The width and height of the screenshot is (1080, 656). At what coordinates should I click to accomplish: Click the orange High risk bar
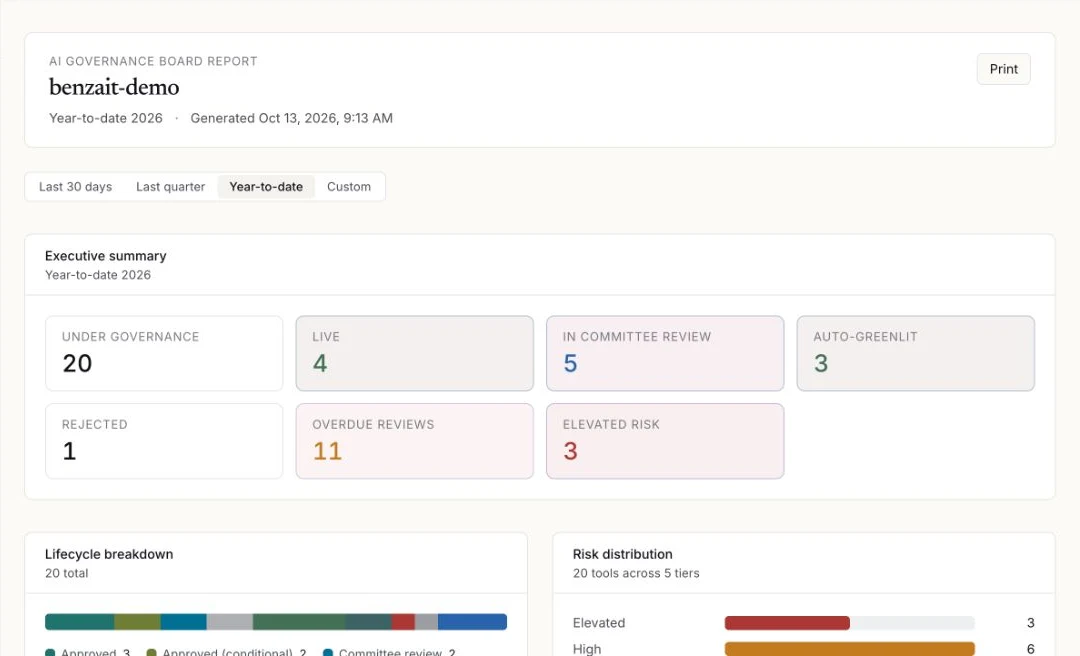(x=849, y=649)
